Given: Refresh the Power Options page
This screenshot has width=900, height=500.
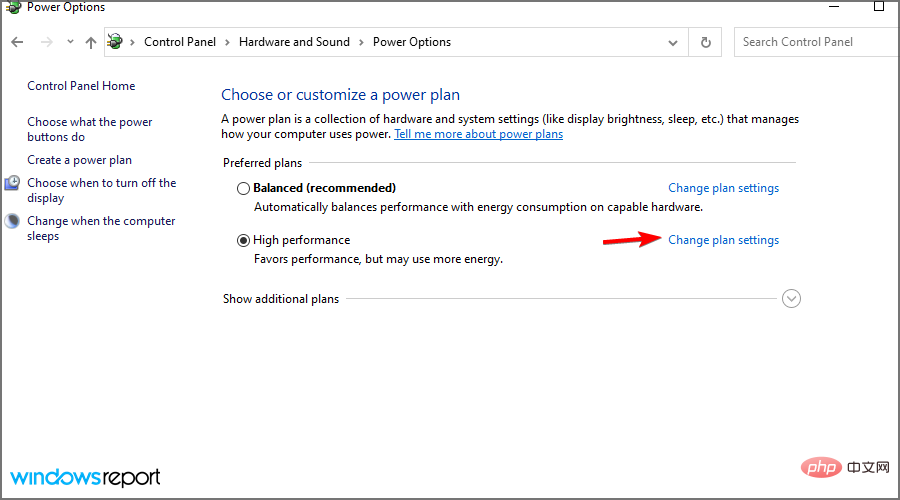Looking at the screenshot, I should [706, 42].
